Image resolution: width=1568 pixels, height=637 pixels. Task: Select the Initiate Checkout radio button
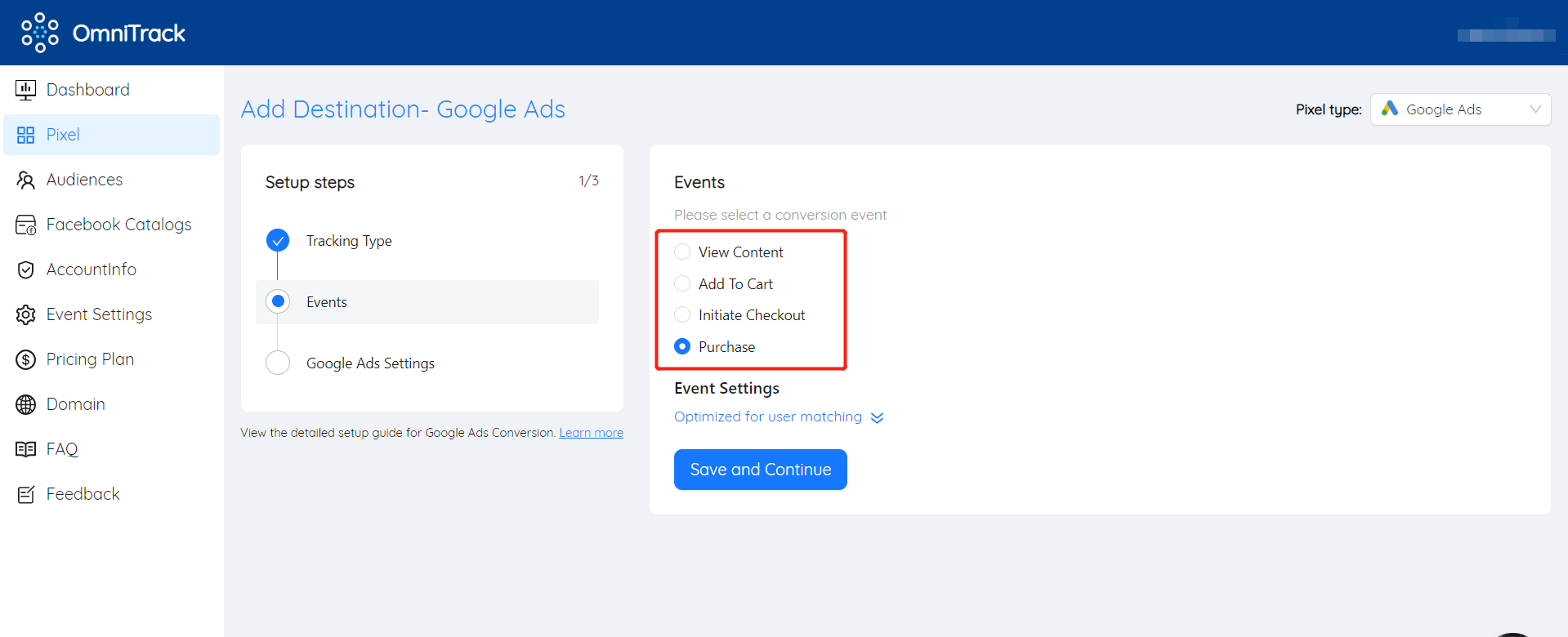(x=682, y=314)
